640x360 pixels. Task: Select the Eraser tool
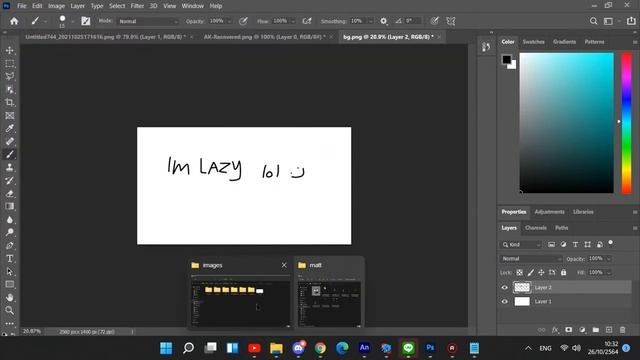click(10, 193)
